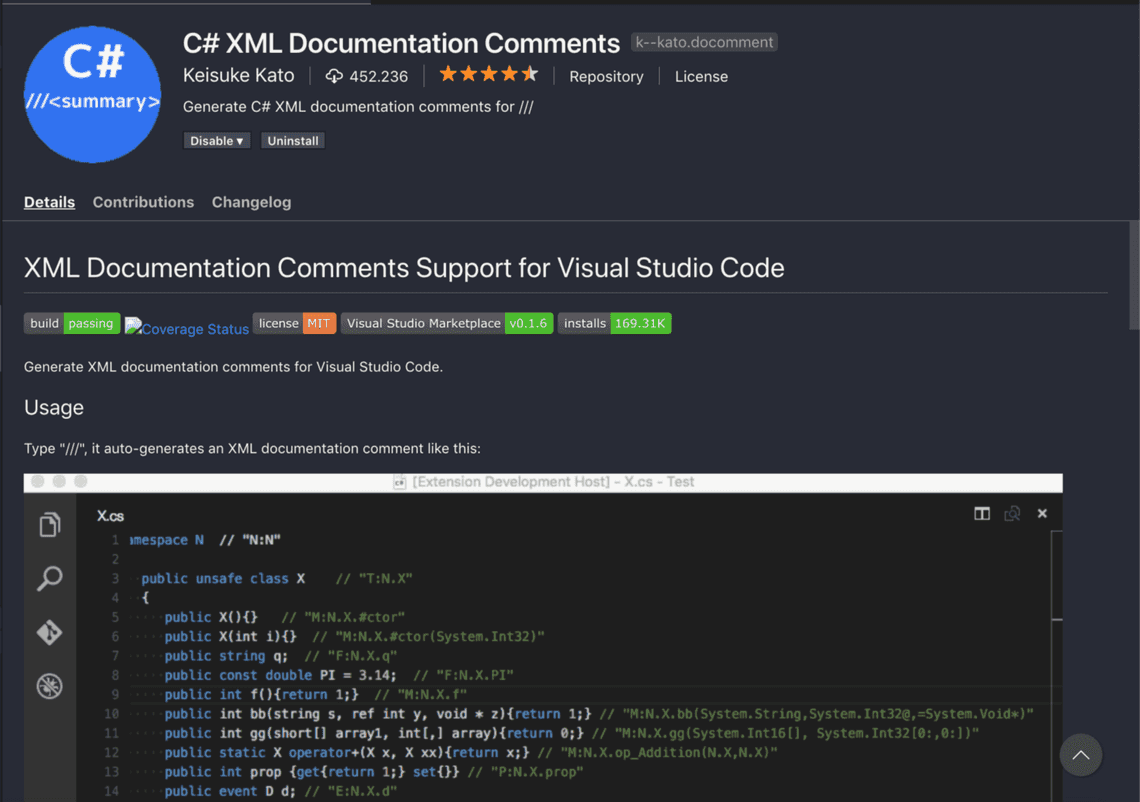This screenshot has width=1140, height=802.
Task: Click the C# extension logo
Action: point(92,94)
